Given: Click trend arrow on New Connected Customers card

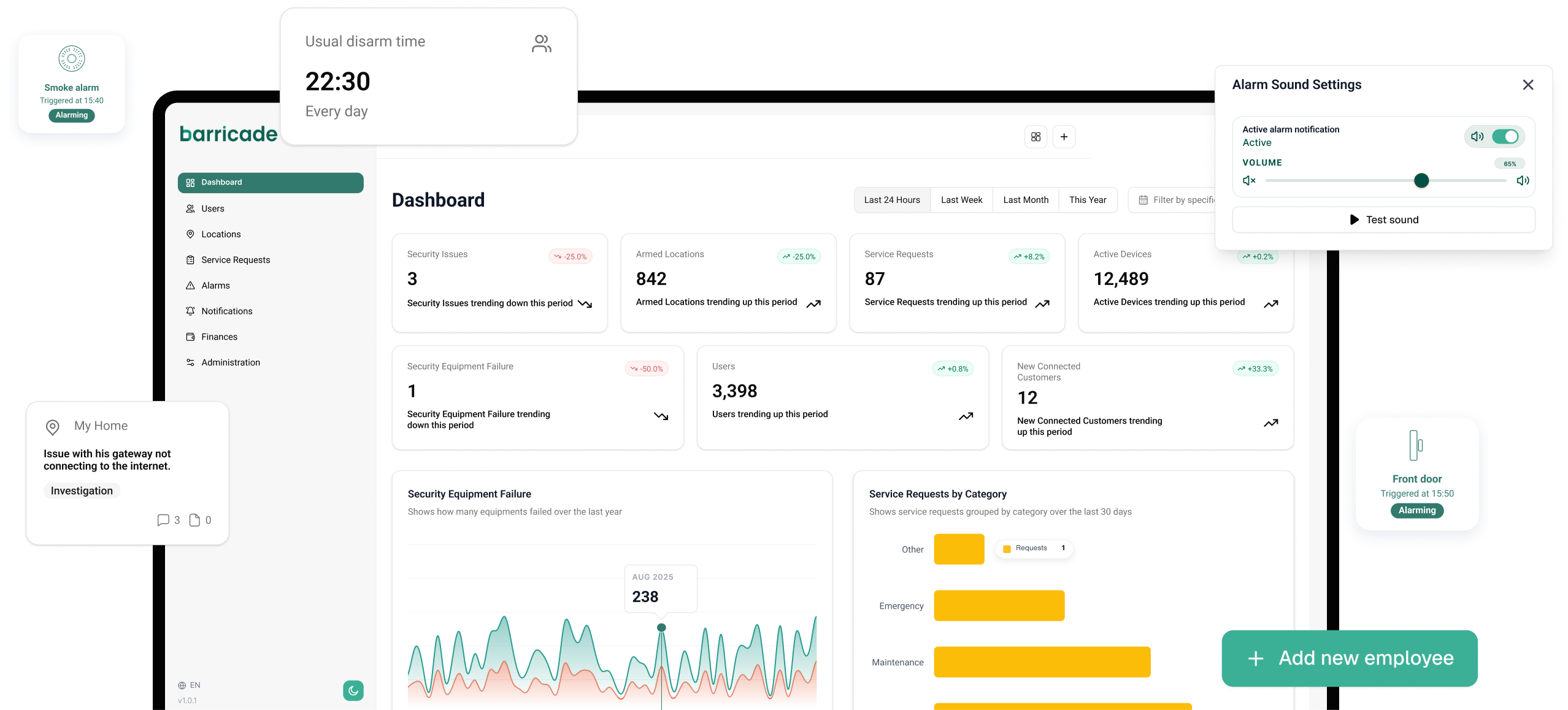Looking at the screenshot, I should (x=1271, y=422).
